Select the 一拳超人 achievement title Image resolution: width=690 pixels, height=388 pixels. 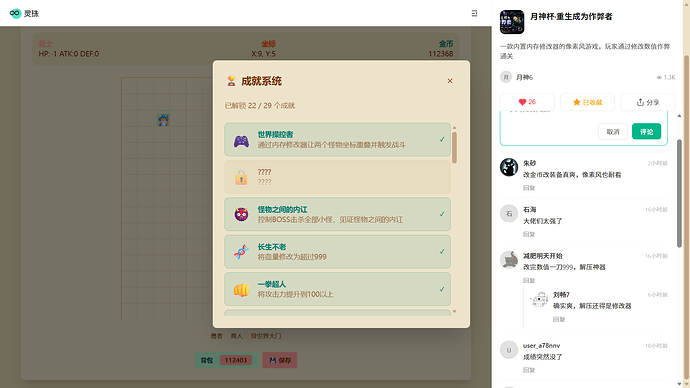(x=272, y=284)
